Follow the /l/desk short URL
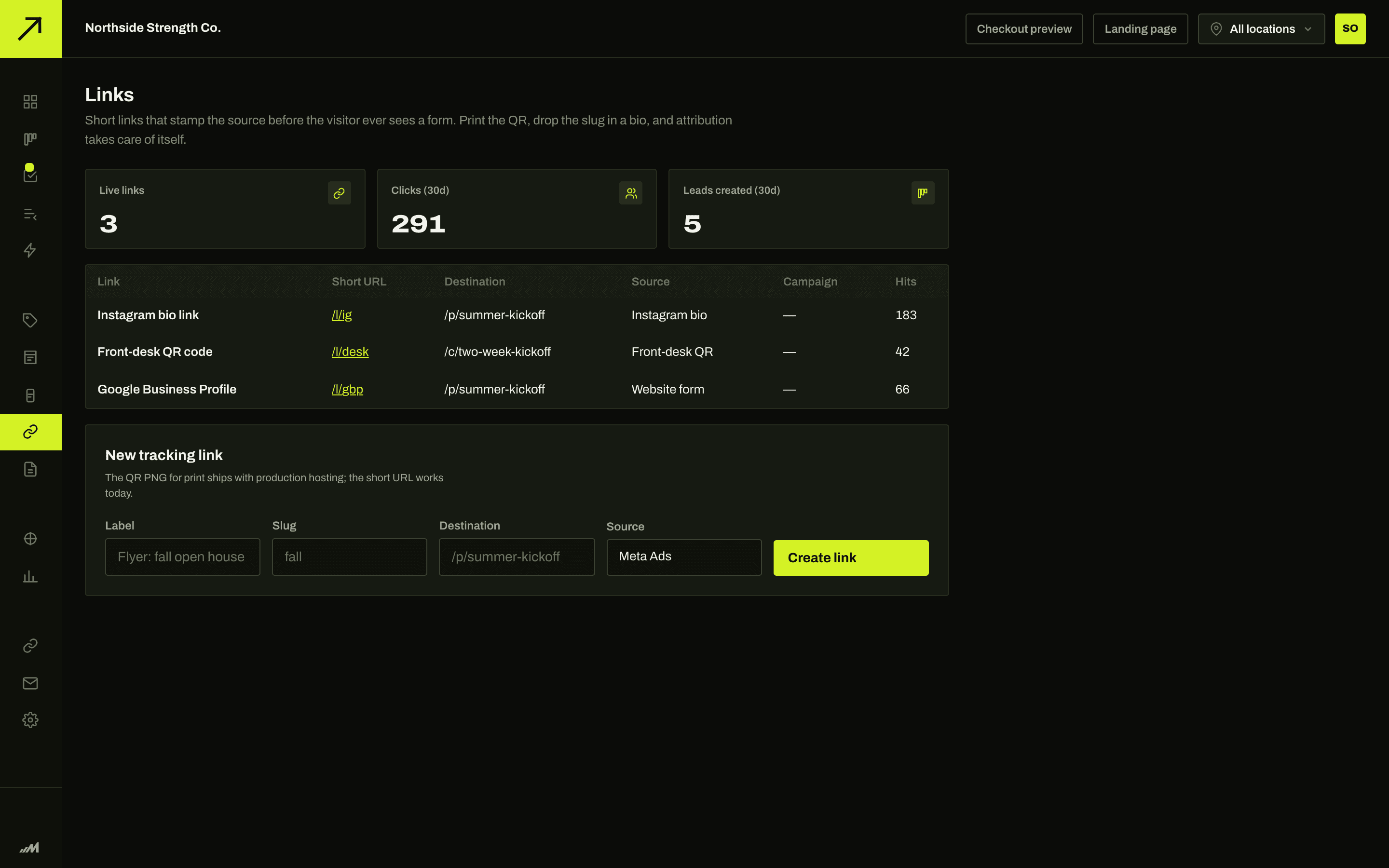1389x868 pixels. [x=350, y=352]
